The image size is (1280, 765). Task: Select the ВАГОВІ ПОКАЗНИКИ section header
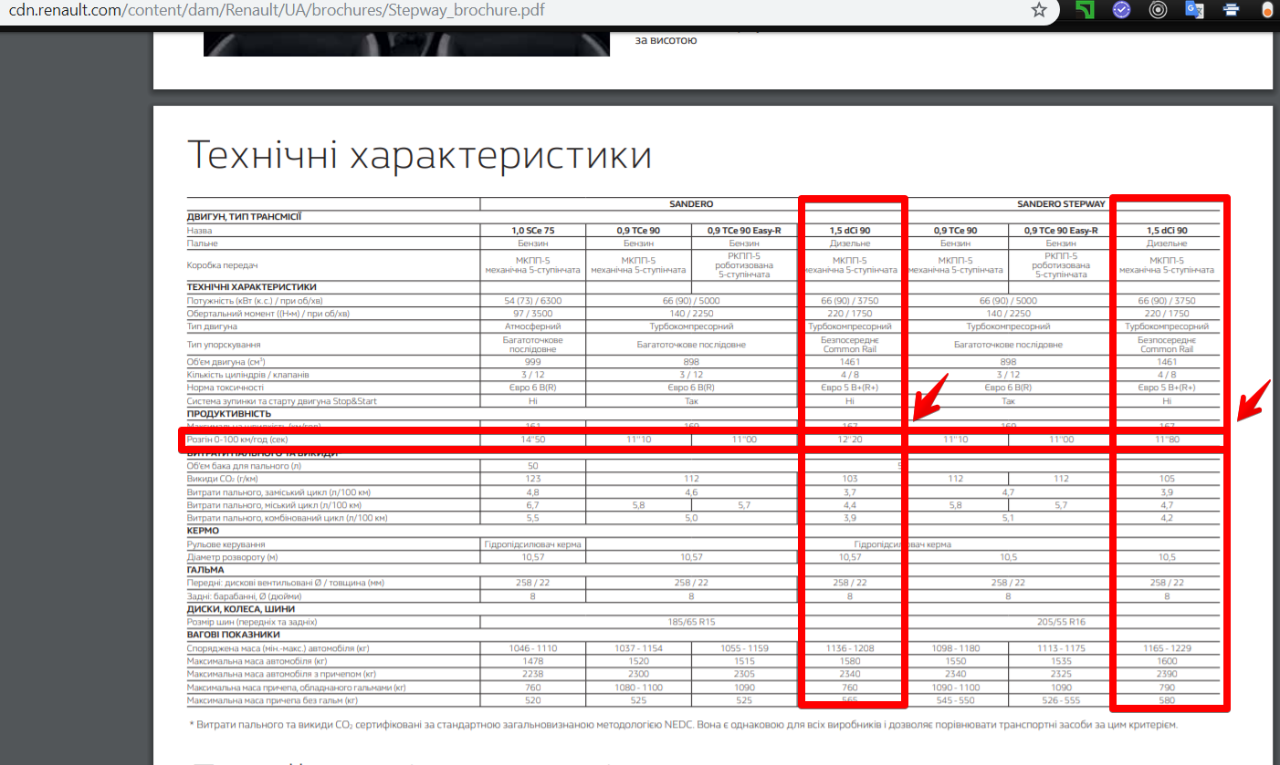[x=233, y=635]
